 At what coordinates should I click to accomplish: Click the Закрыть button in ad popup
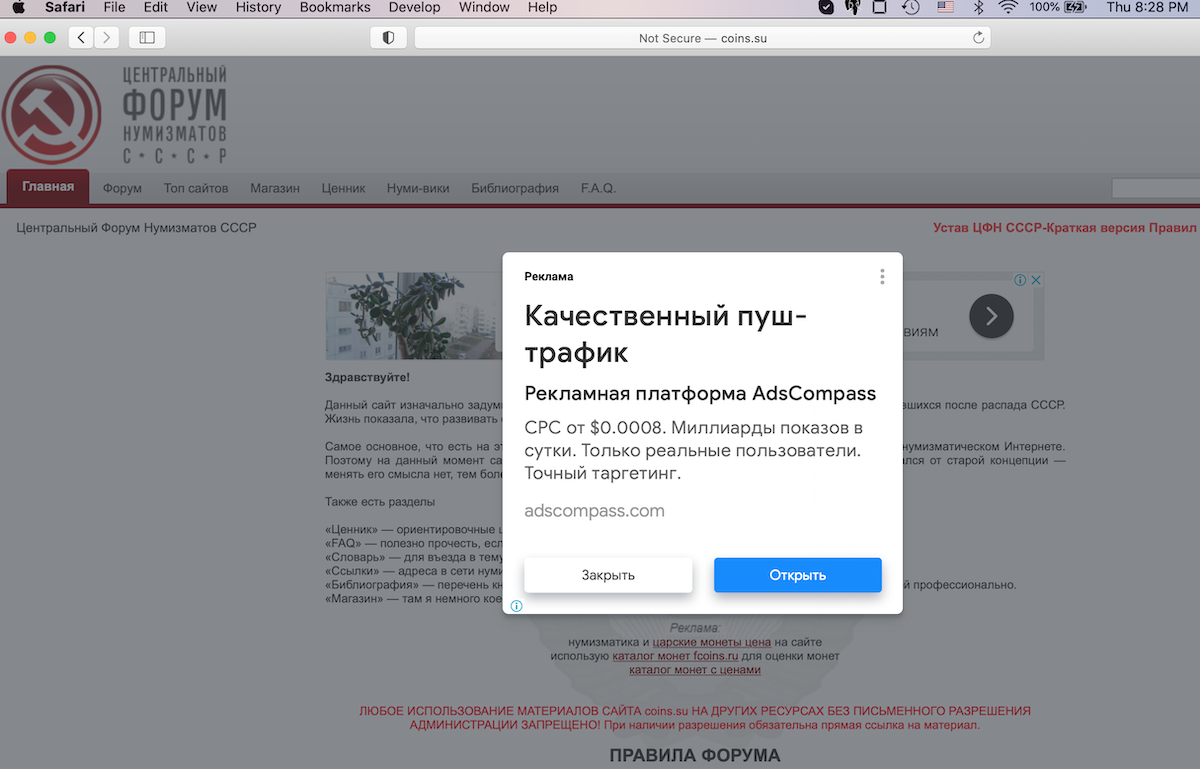tap(608, 575)
